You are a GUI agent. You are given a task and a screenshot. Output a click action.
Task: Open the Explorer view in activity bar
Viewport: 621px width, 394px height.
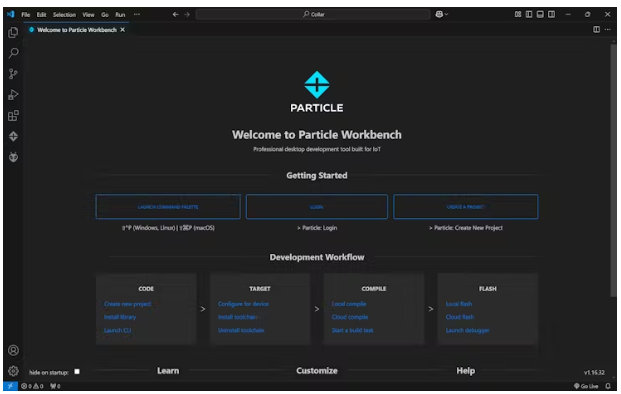(13, 32)
